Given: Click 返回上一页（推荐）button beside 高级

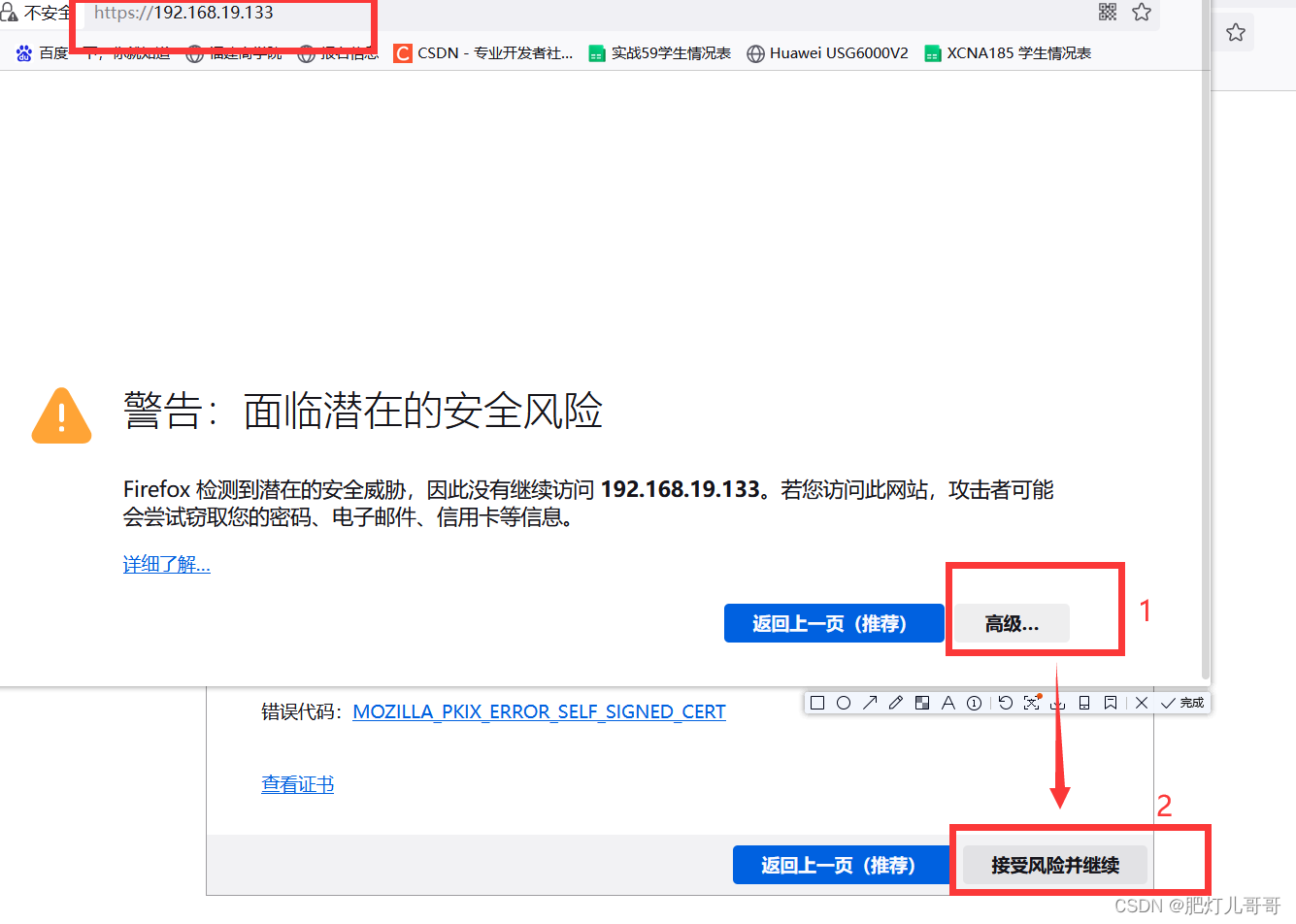Looking at the screenshot, I should click(834, 623).
